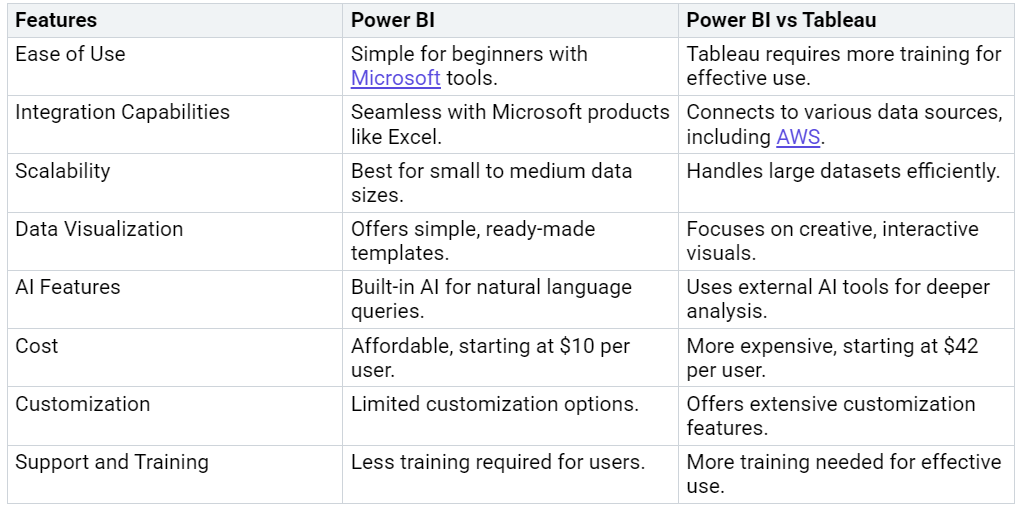Viewport: 1023px width, 510px height.
Task: Click the Customization row label
Action: (x=83, y=404)
